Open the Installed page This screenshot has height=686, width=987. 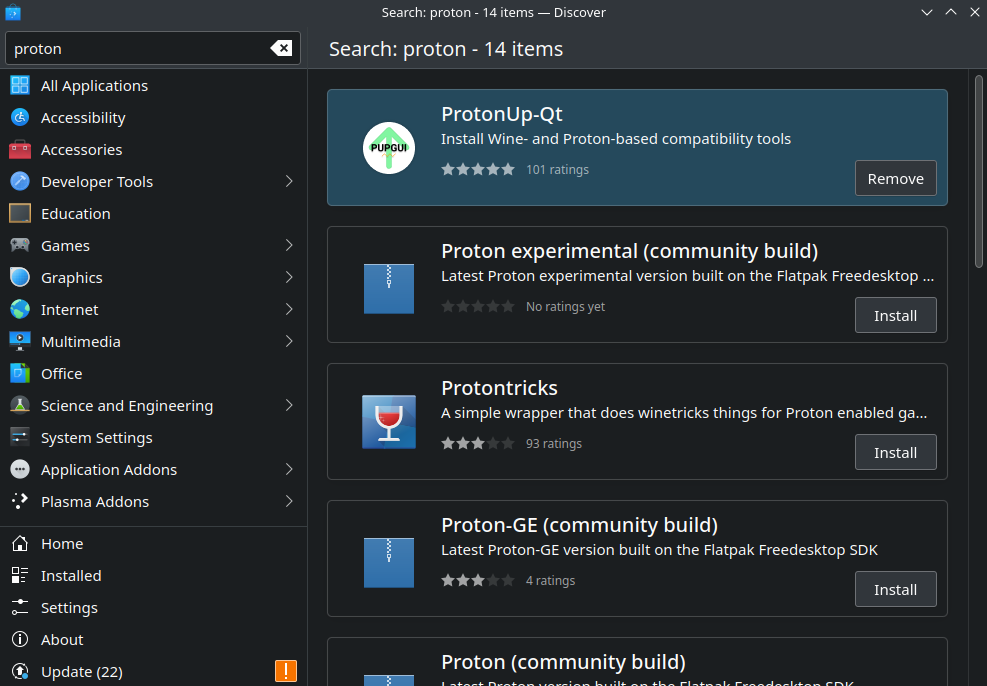tap(70, 576)
